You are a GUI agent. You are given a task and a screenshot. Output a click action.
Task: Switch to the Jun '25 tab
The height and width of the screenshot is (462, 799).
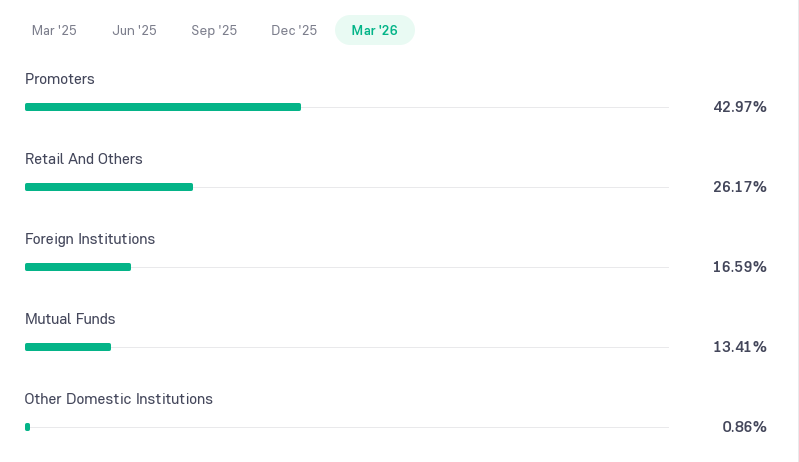pyautogui.click(x=134, y=31)
